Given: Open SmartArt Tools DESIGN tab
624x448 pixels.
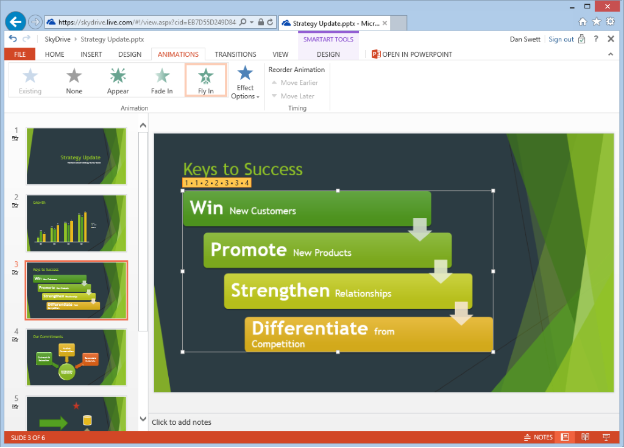Looking at the screenshot, I should [328, 54].
